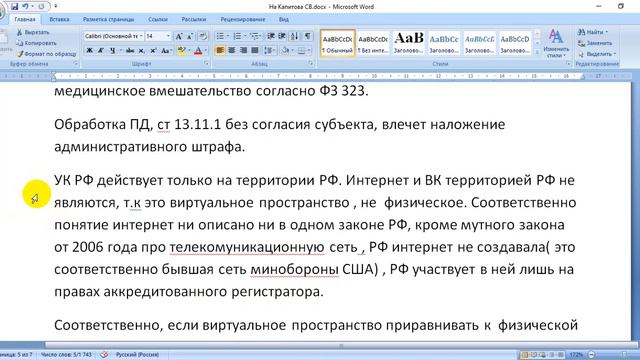Start a numbered list
640x360 pixels.
click(x=237, y=36)
